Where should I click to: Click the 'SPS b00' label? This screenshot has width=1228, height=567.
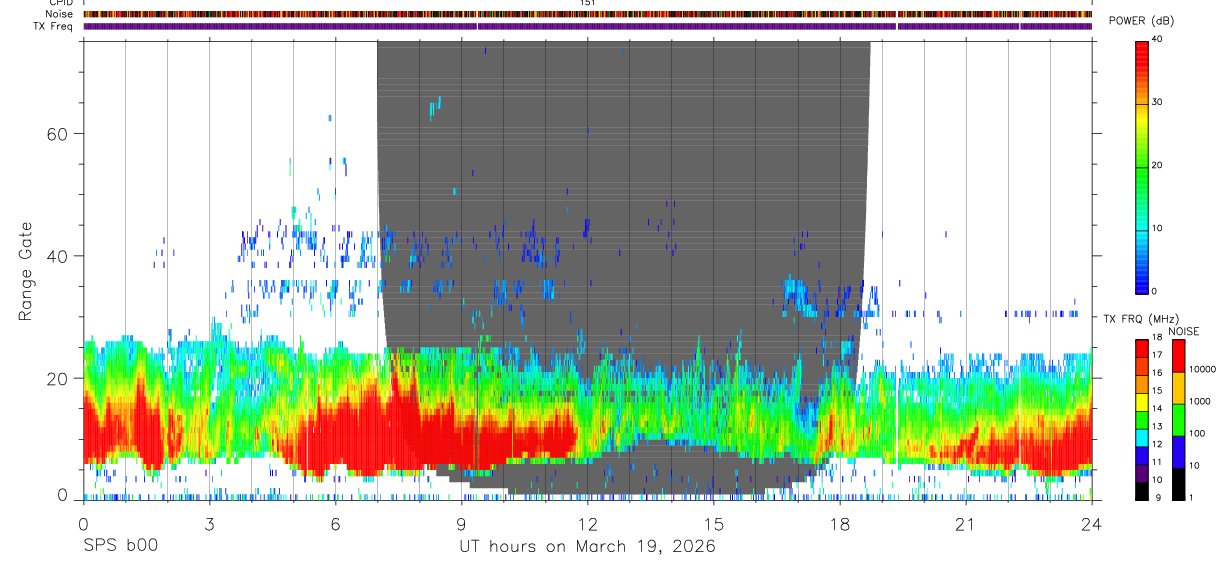119,546
